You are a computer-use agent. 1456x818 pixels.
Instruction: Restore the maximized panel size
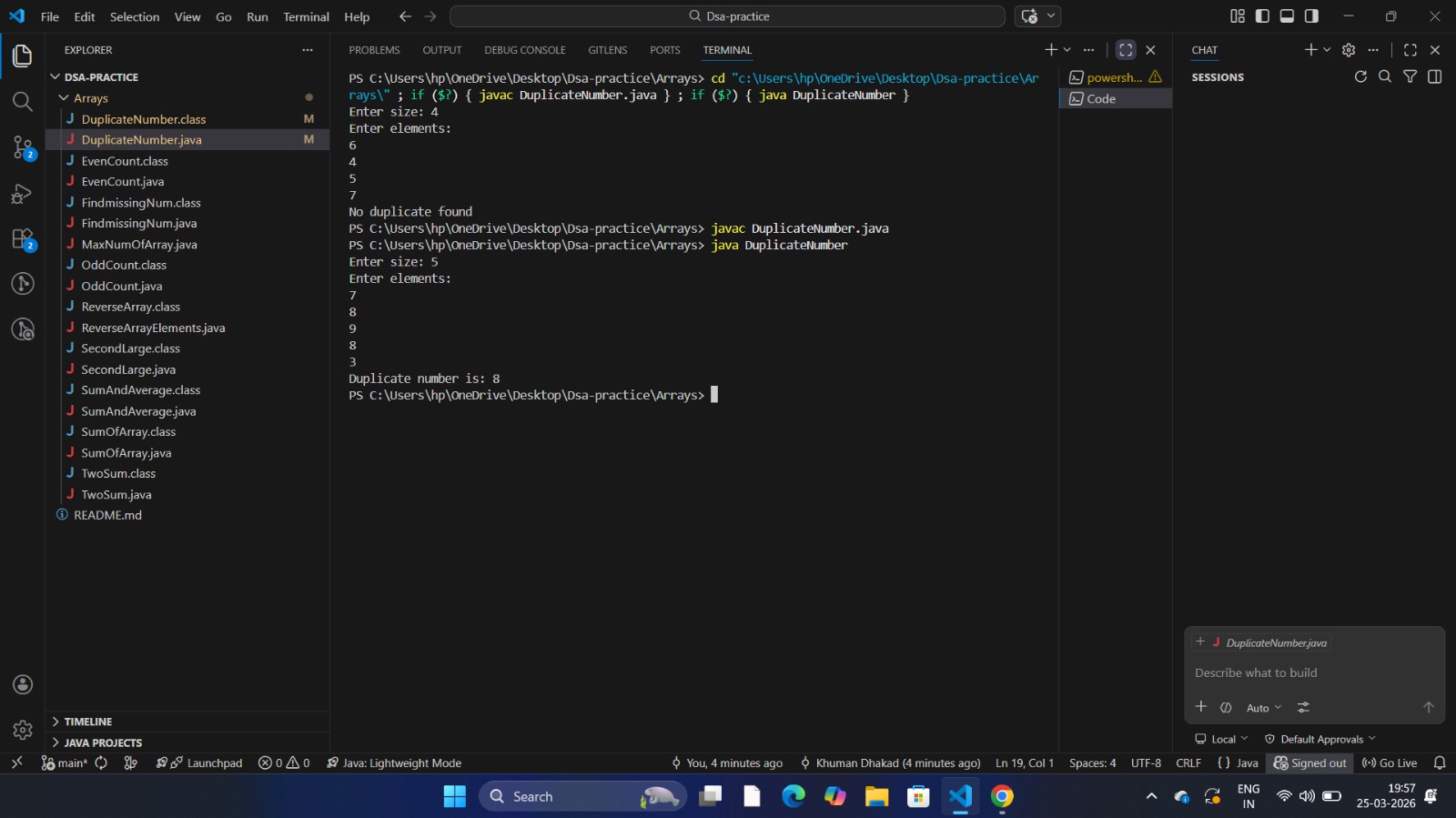tap(1126, 50)
